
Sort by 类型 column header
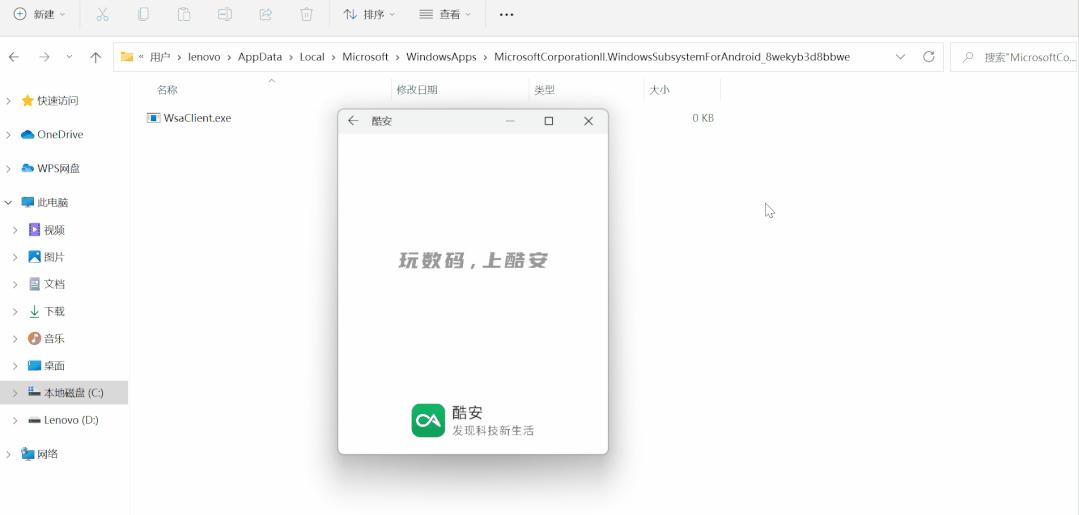[544, 90]
